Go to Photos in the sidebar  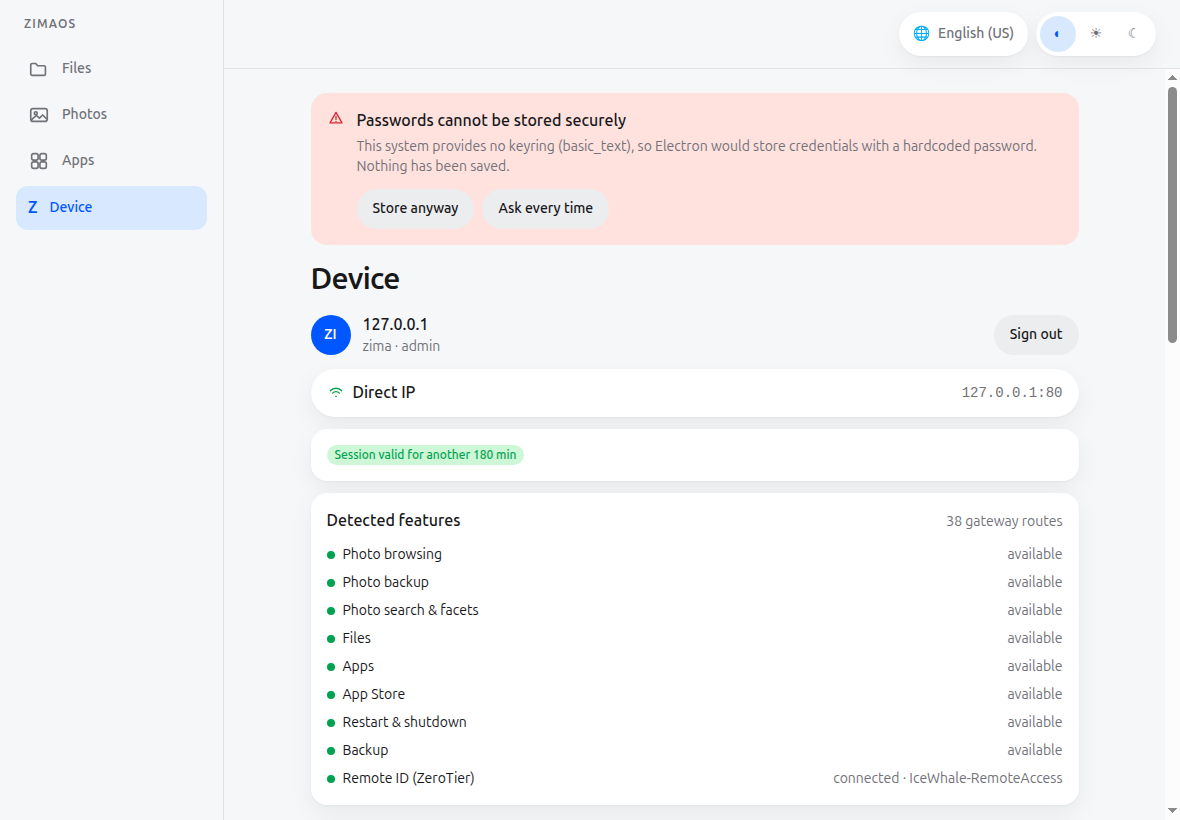(x=111, y=114)
